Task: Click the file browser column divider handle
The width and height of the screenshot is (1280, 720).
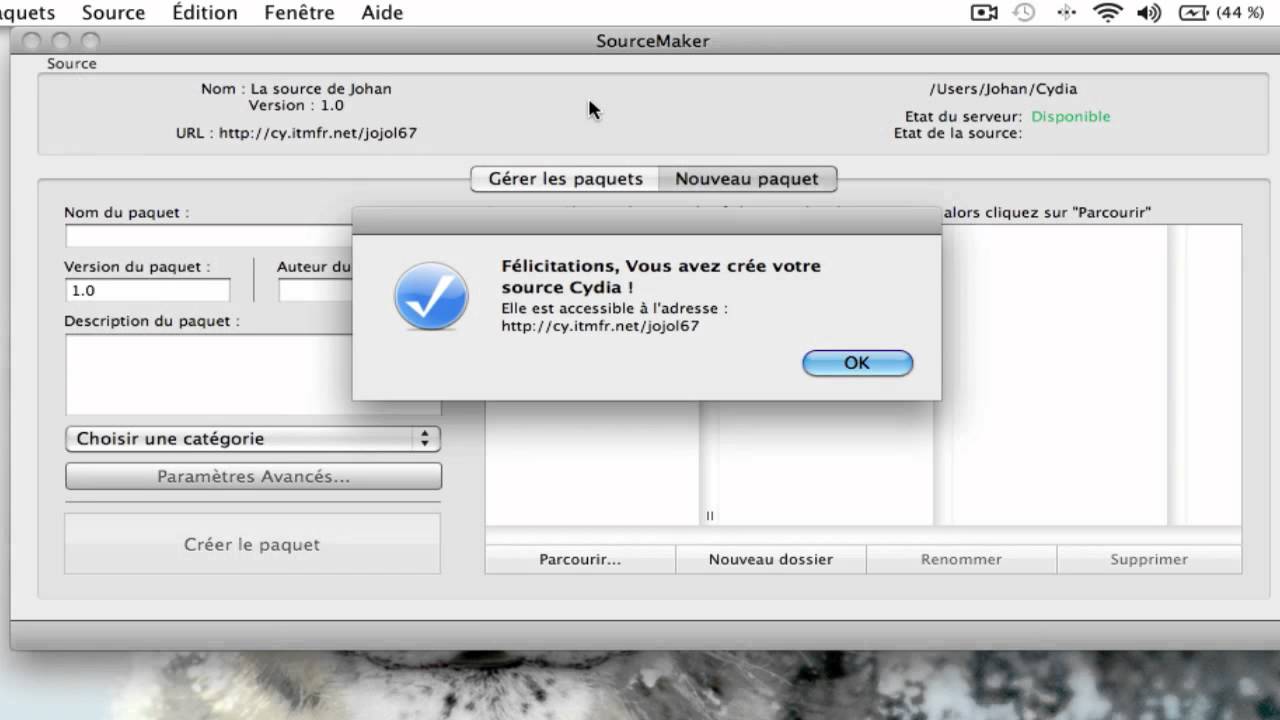Action: point(710,516)
